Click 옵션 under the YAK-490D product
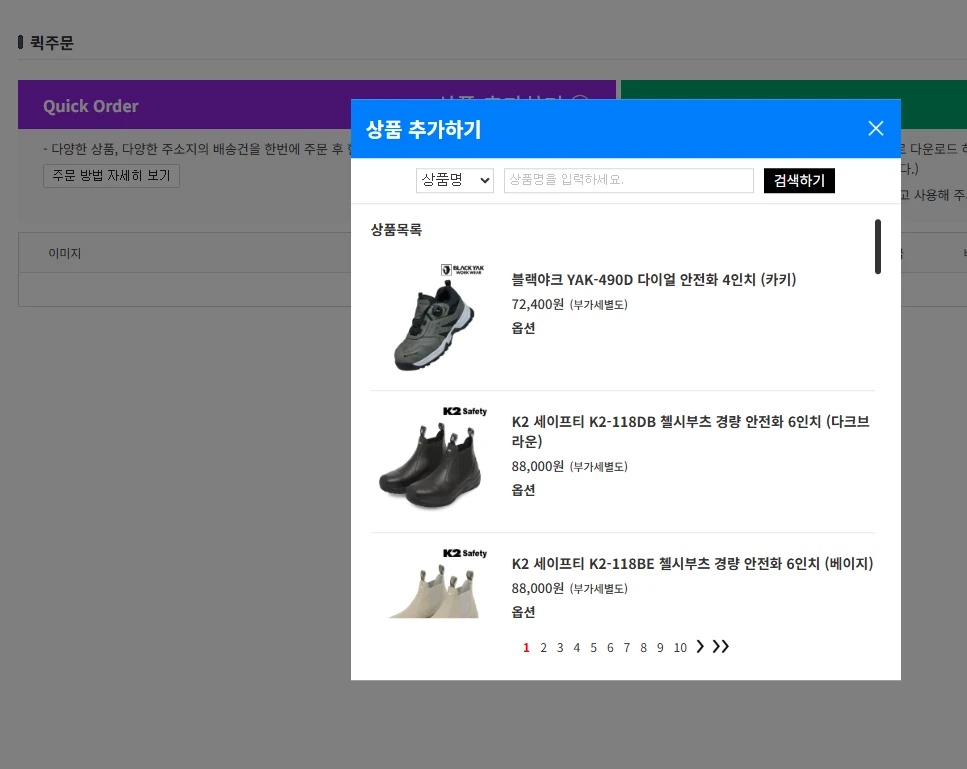The height and width of the screenshot is (769, 967). pyautogui.click(x=523, y=328)
